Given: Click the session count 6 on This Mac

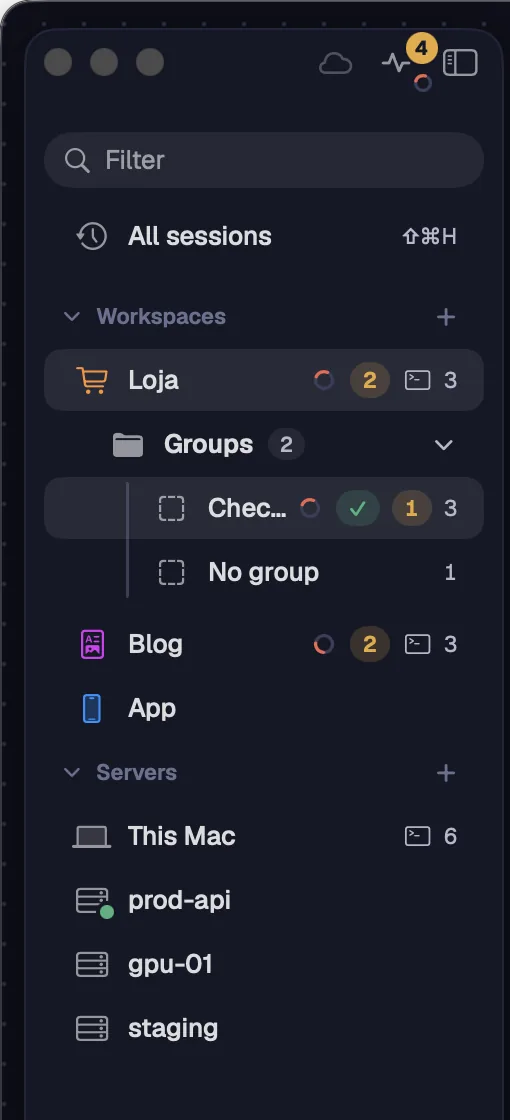Looking at the screenshot, I should (x=450, y=836).
